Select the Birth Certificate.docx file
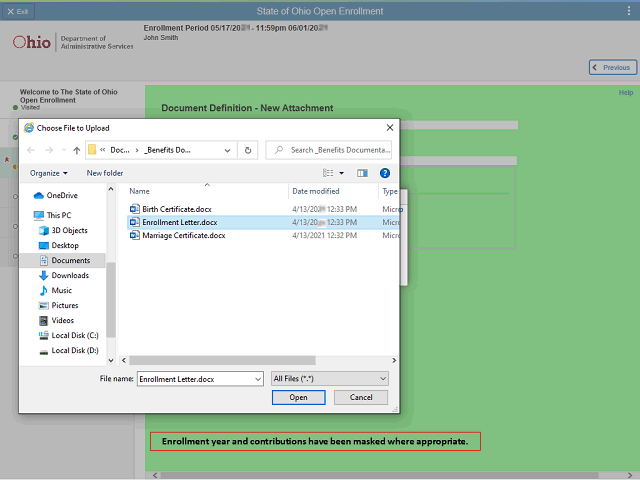 (177, 208)
